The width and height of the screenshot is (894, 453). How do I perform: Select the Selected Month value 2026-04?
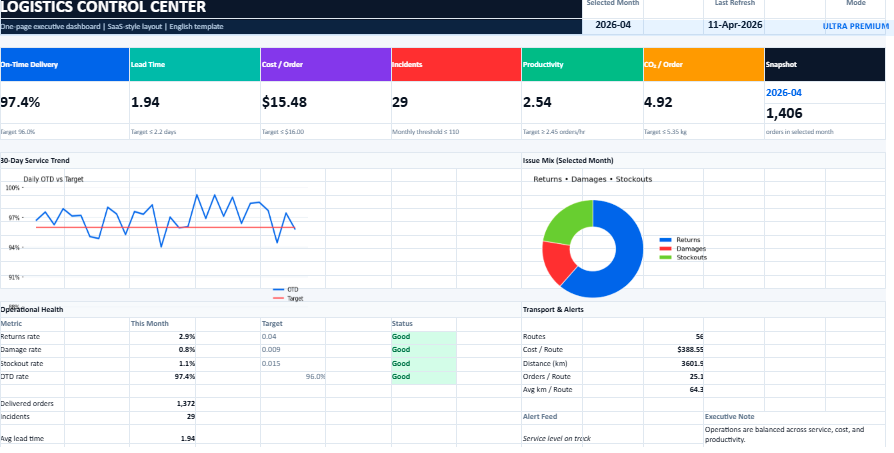(x=613, y=25)
